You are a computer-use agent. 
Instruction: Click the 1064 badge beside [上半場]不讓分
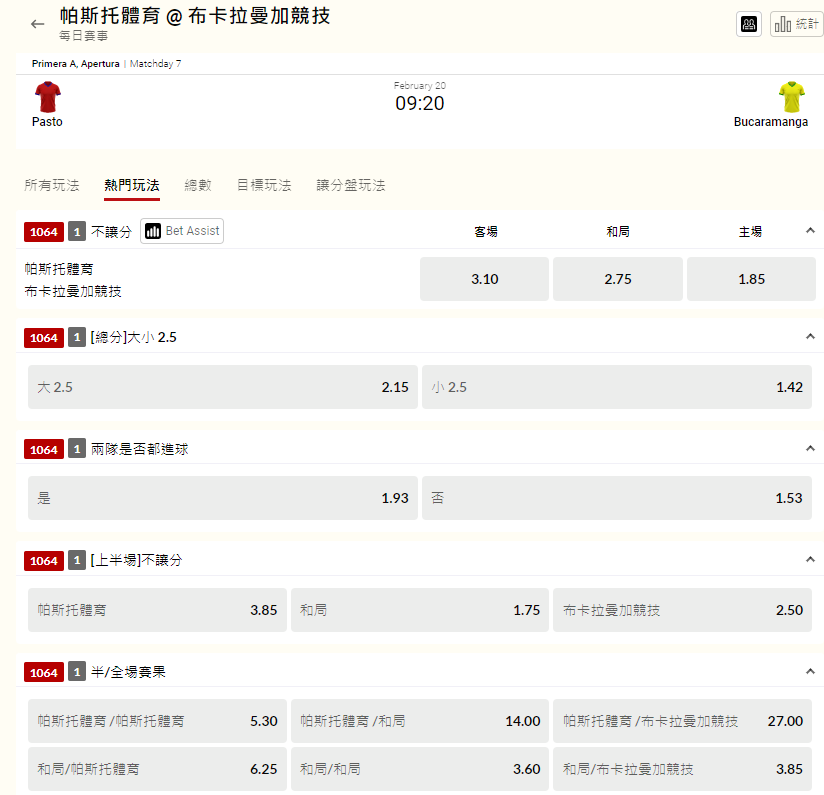[44, 561]
